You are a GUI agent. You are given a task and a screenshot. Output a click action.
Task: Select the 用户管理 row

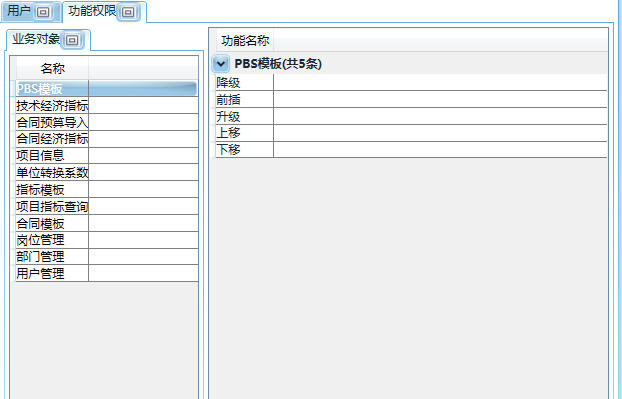106,273
